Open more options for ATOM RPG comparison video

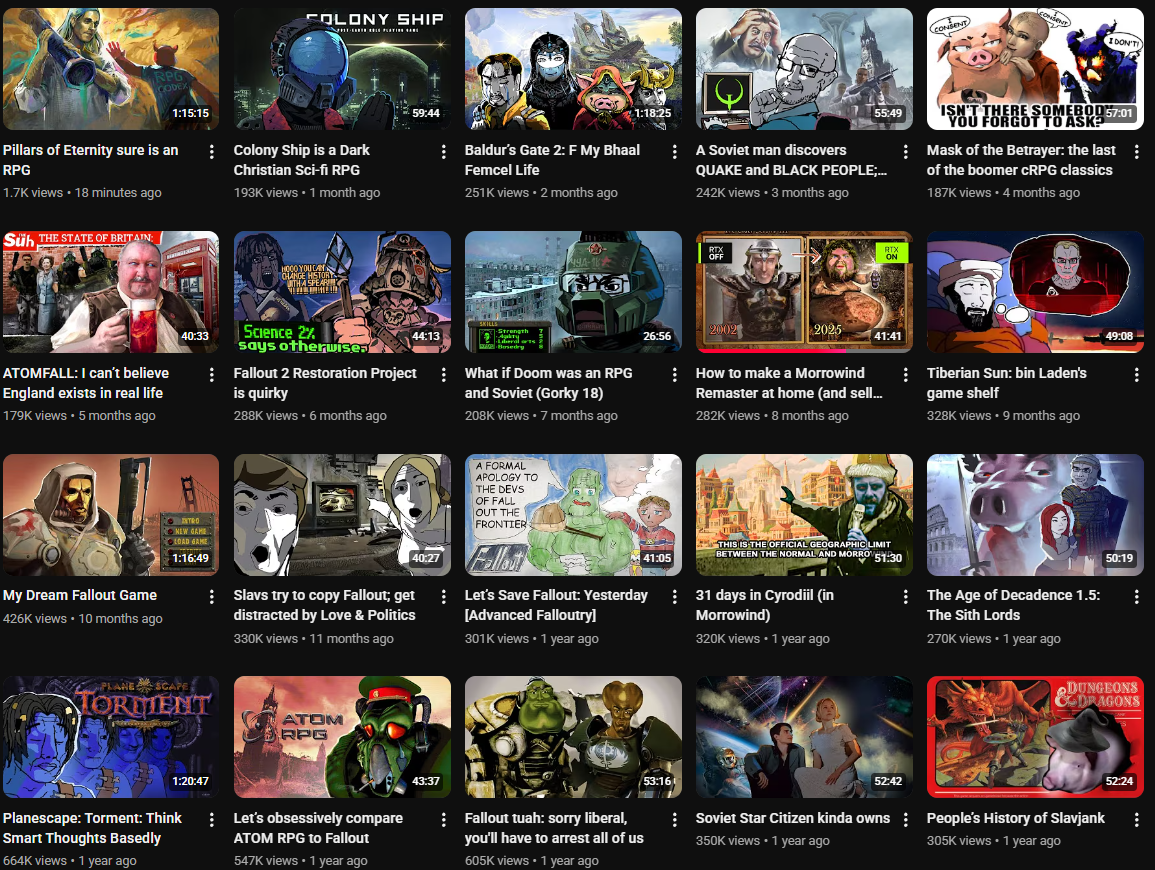[x=443, y=819]
